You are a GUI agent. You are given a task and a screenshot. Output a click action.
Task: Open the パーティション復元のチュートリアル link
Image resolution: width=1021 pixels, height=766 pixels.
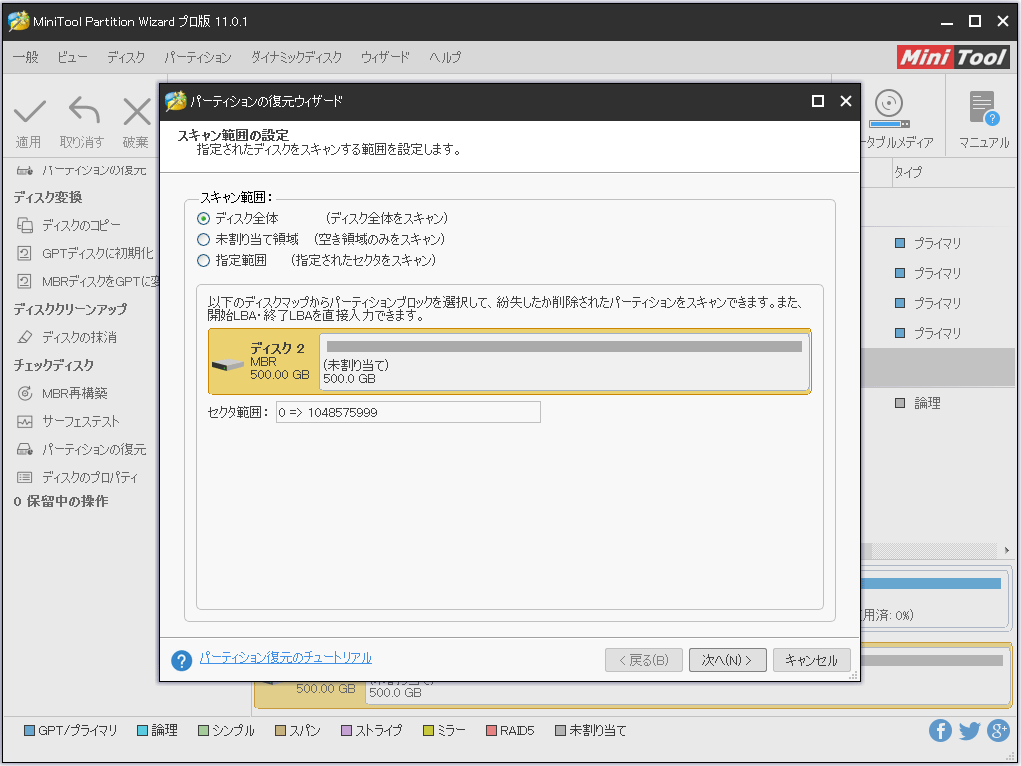286,658
